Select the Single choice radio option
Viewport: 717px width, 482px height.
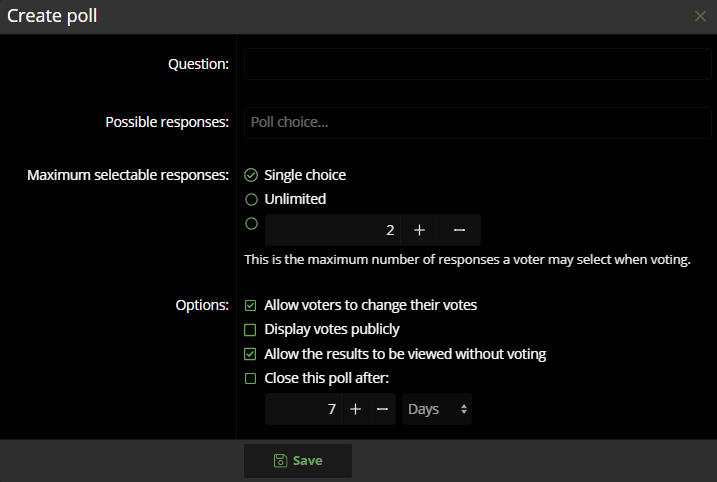click(x=251, y=175)
